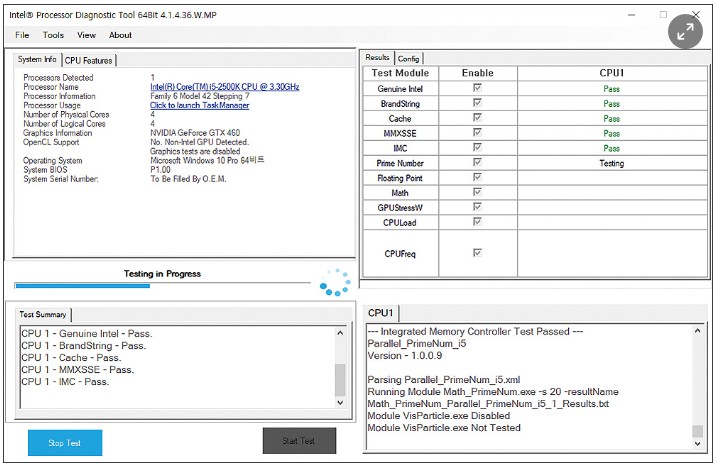Toggle the CPUFreq enable checkbox
The width and height of the screenshot is (717, 469).
[x=477, y=253]
